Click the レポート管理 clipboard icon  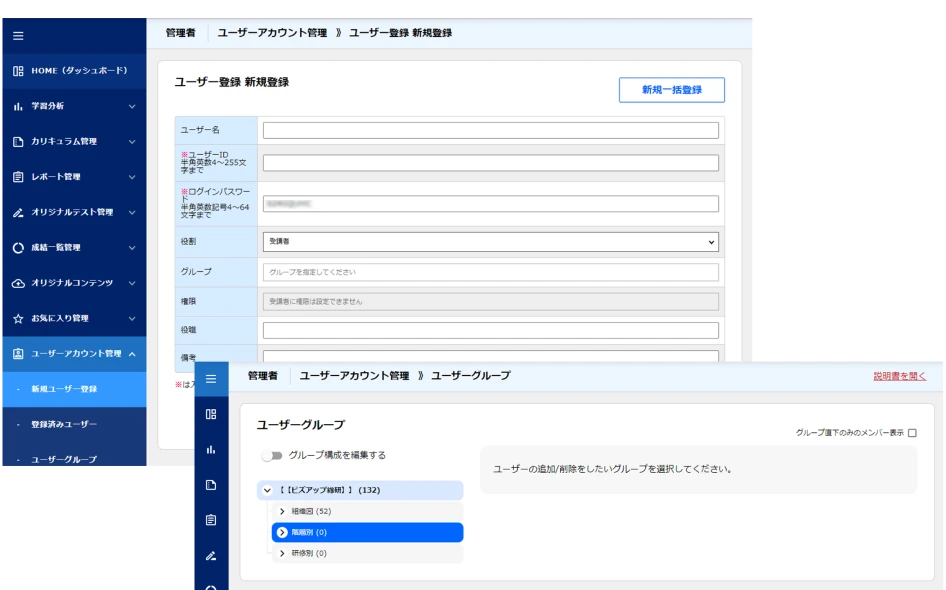pyautogui.click(x=18, y=177)
